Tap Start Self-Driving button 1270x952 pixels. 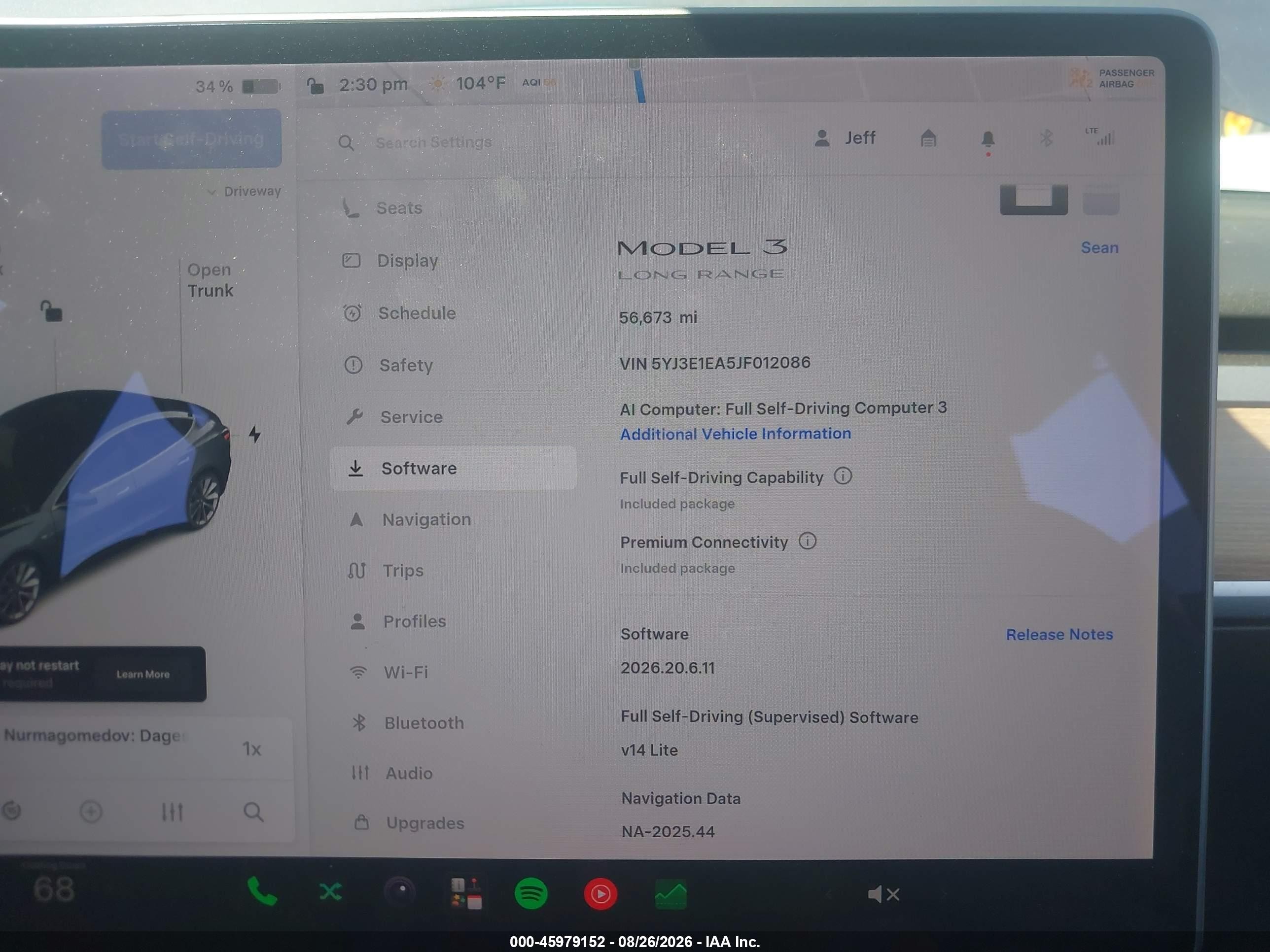191,139
